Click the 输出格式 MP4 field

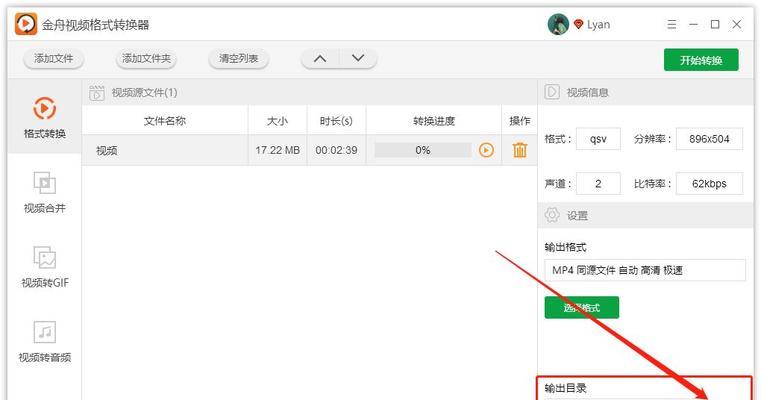645,270
